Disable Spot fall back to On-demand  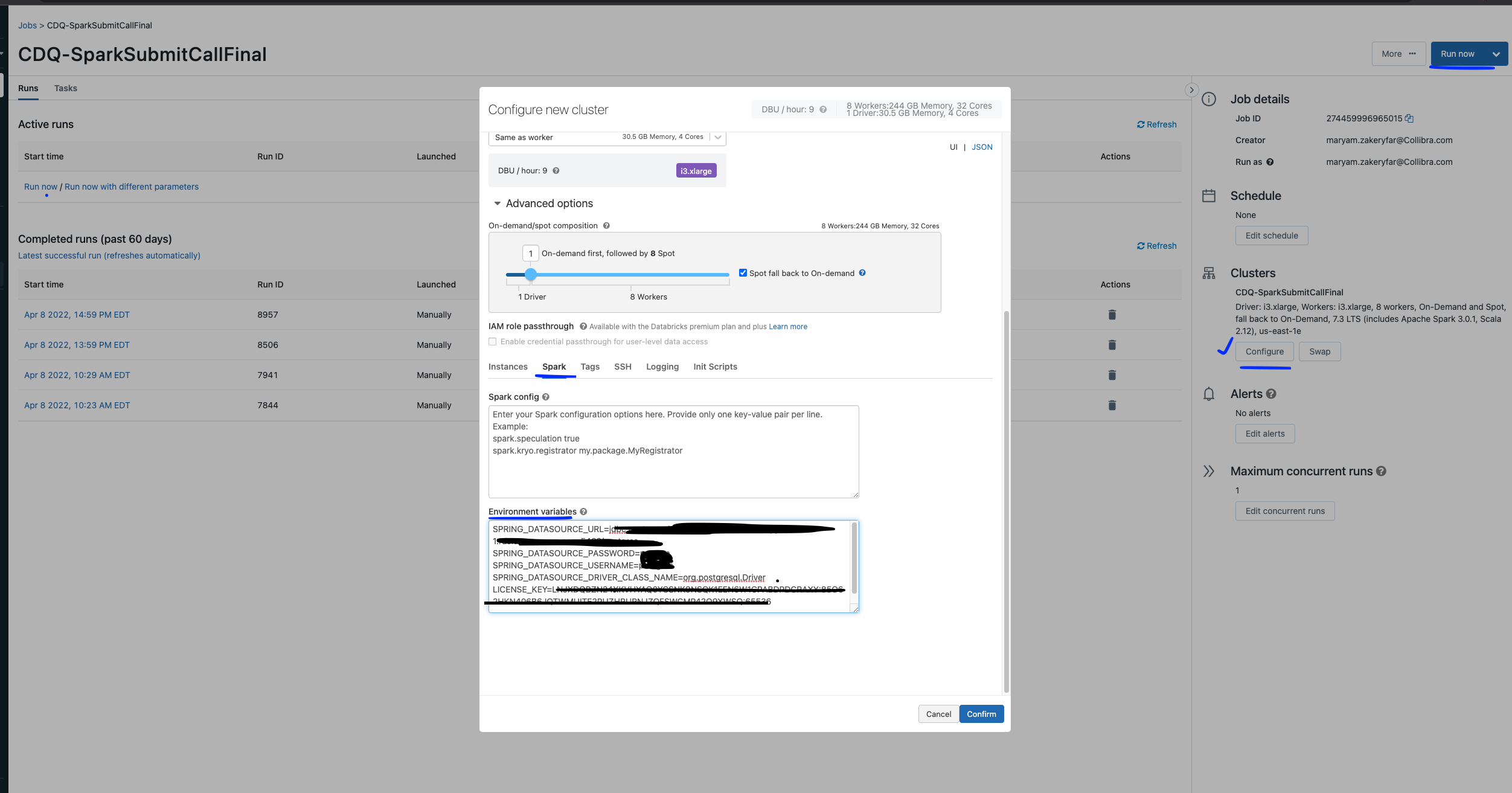click(743, 272)
